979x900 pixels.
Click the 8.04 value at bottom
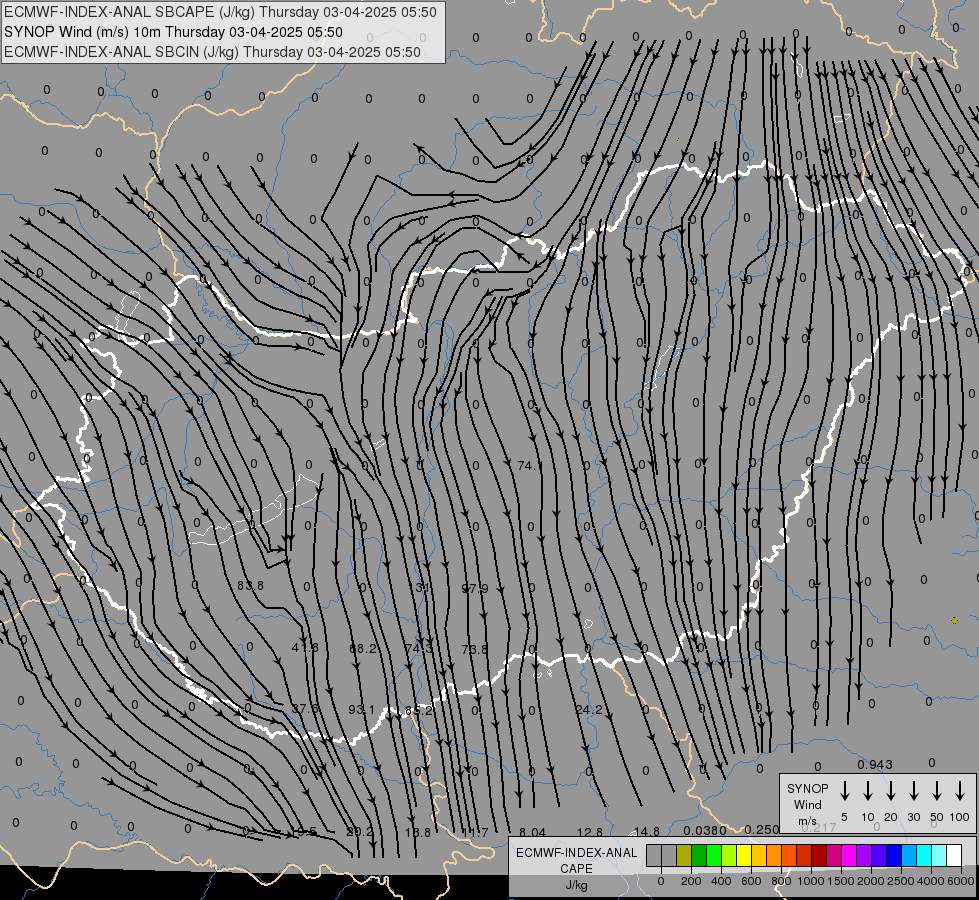(x=533, y=832)
